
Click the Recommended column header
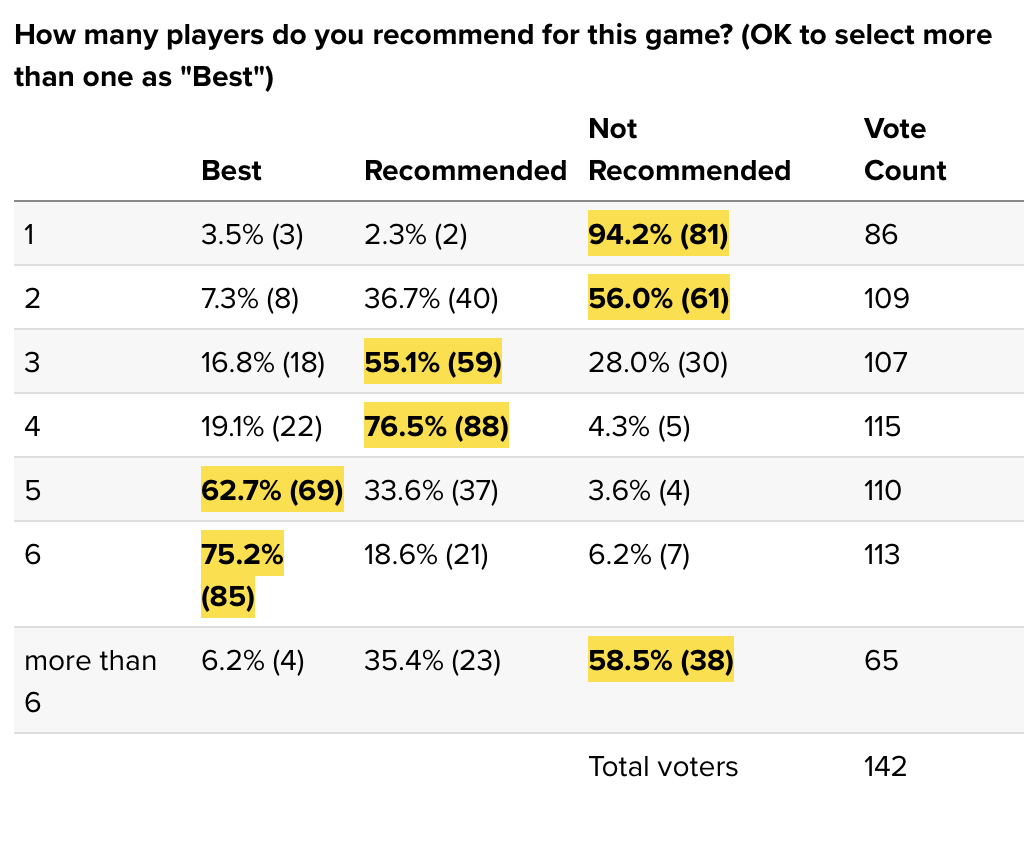(x=465, y=171)
